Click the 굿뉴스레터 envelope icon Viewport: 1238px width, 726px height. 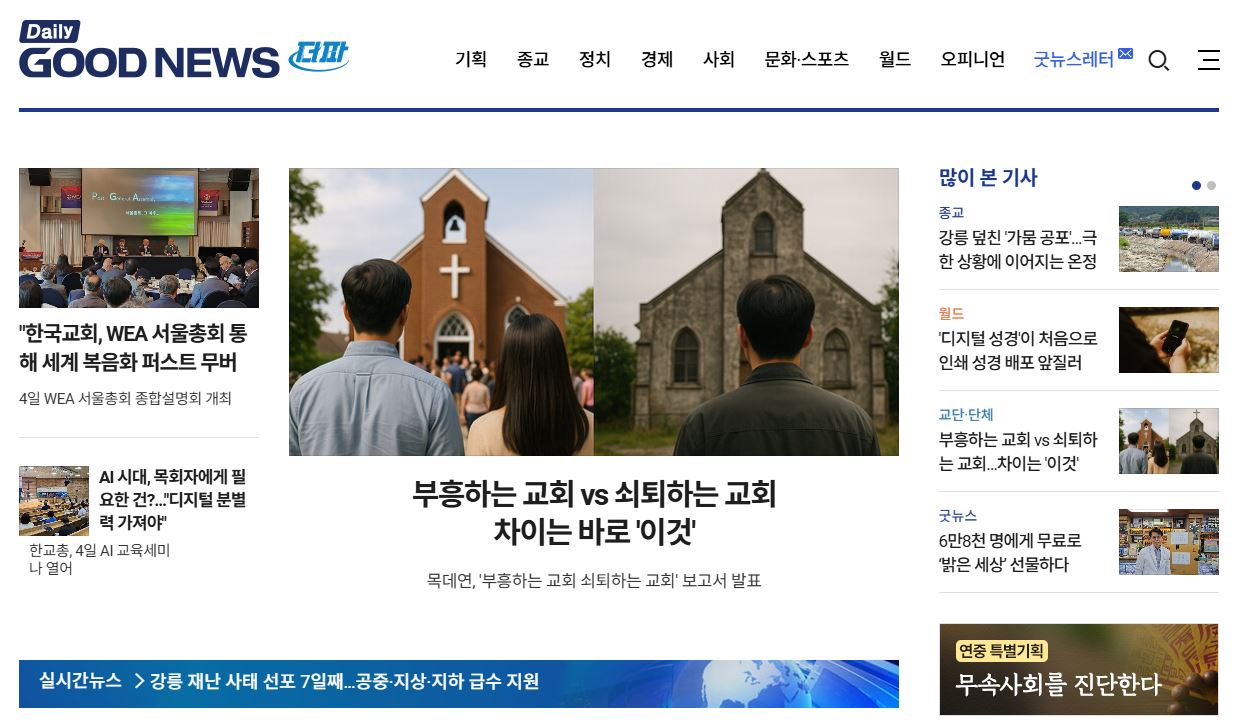point(1125,54)
